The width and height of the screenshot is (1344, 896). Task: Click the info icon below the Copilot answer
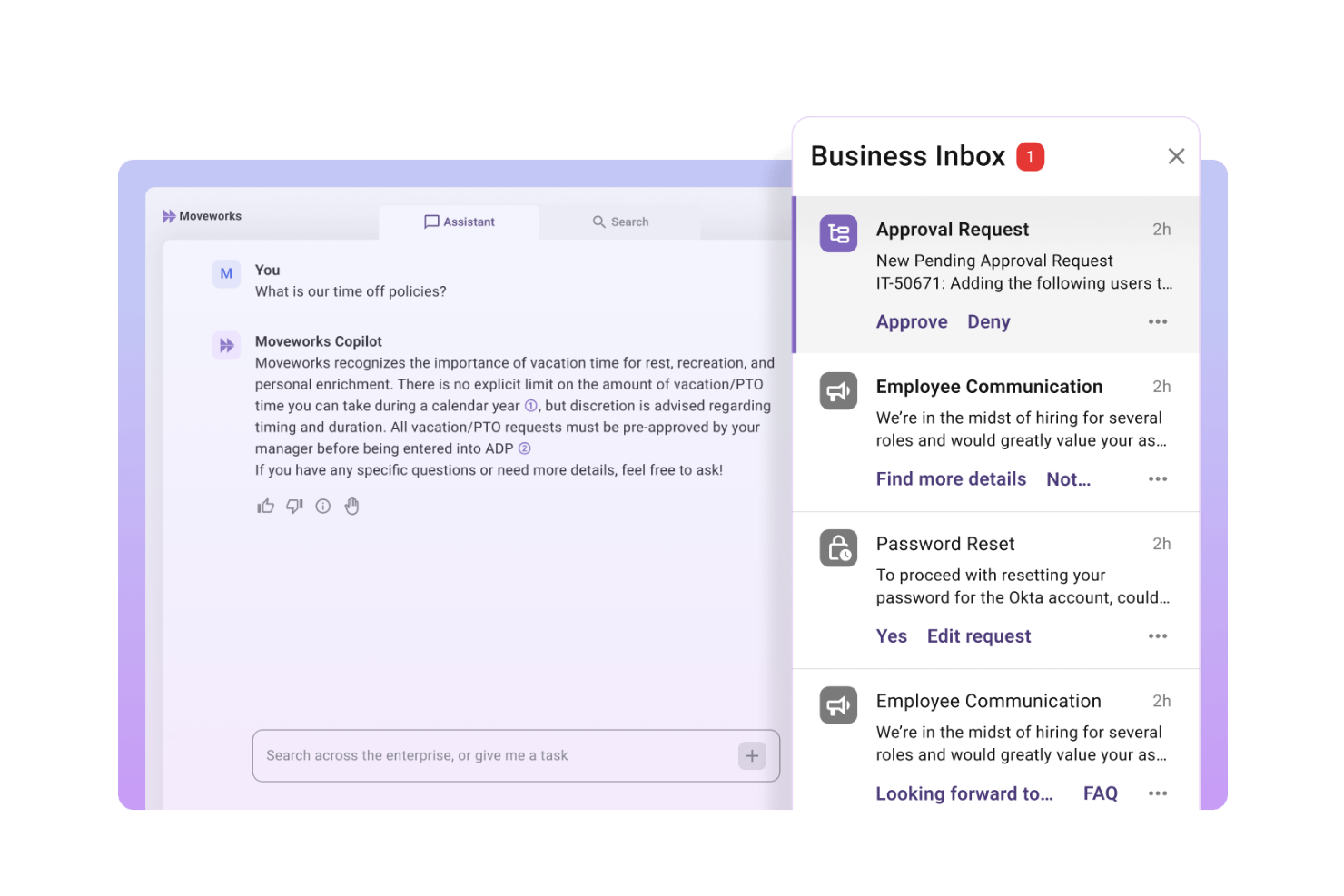coord(322,506)
